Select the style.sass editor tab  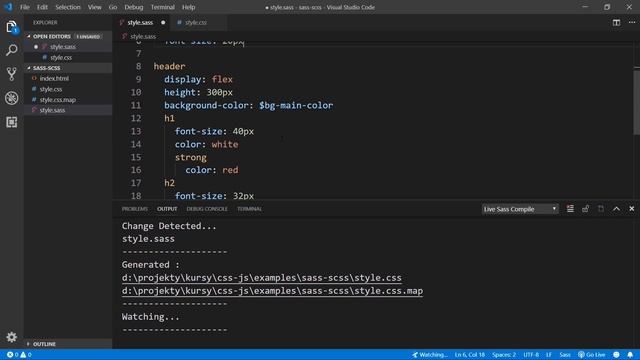[x=142, y=22]
